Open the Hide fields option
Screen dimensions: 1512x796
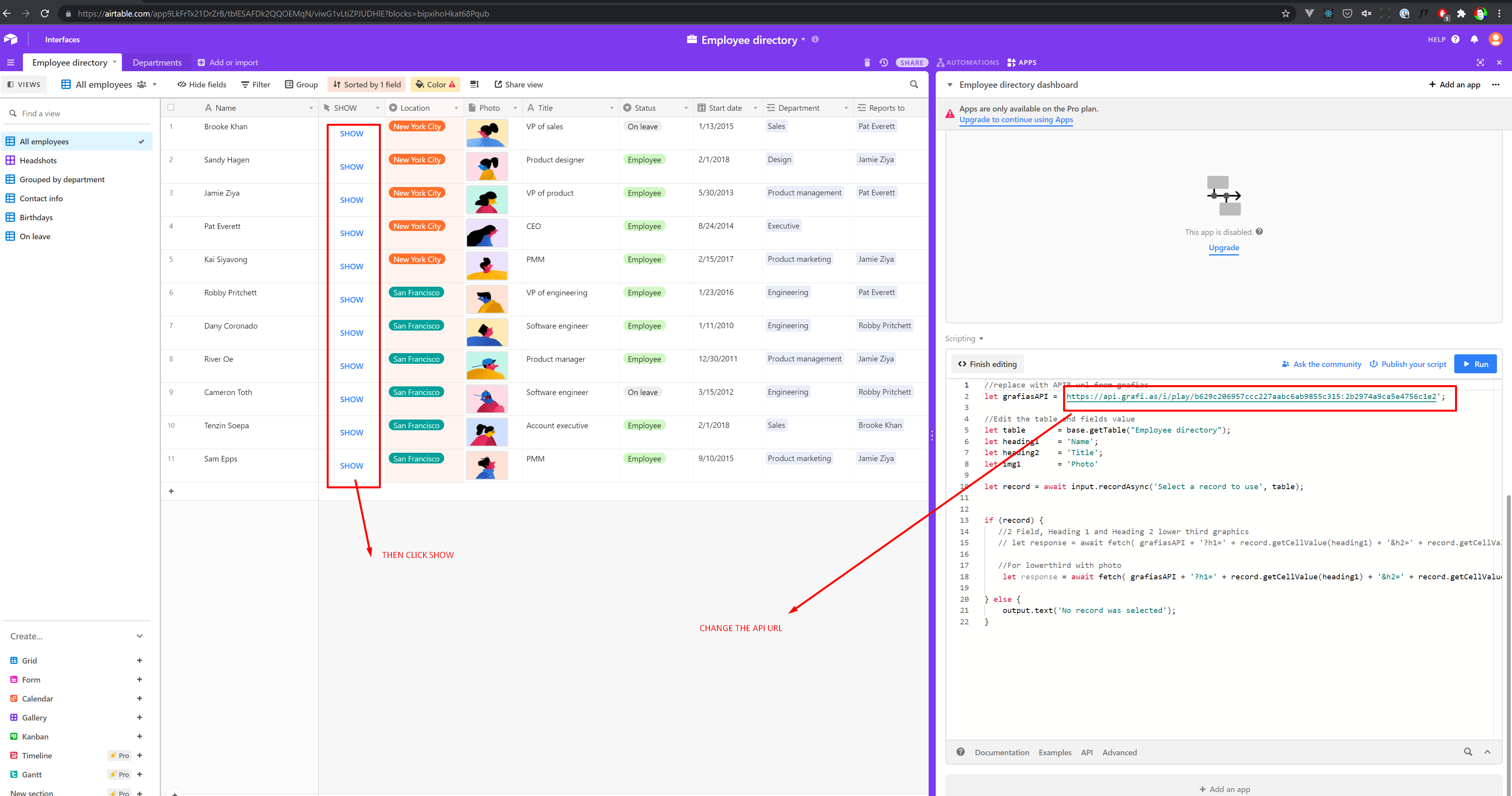[201, 85]
